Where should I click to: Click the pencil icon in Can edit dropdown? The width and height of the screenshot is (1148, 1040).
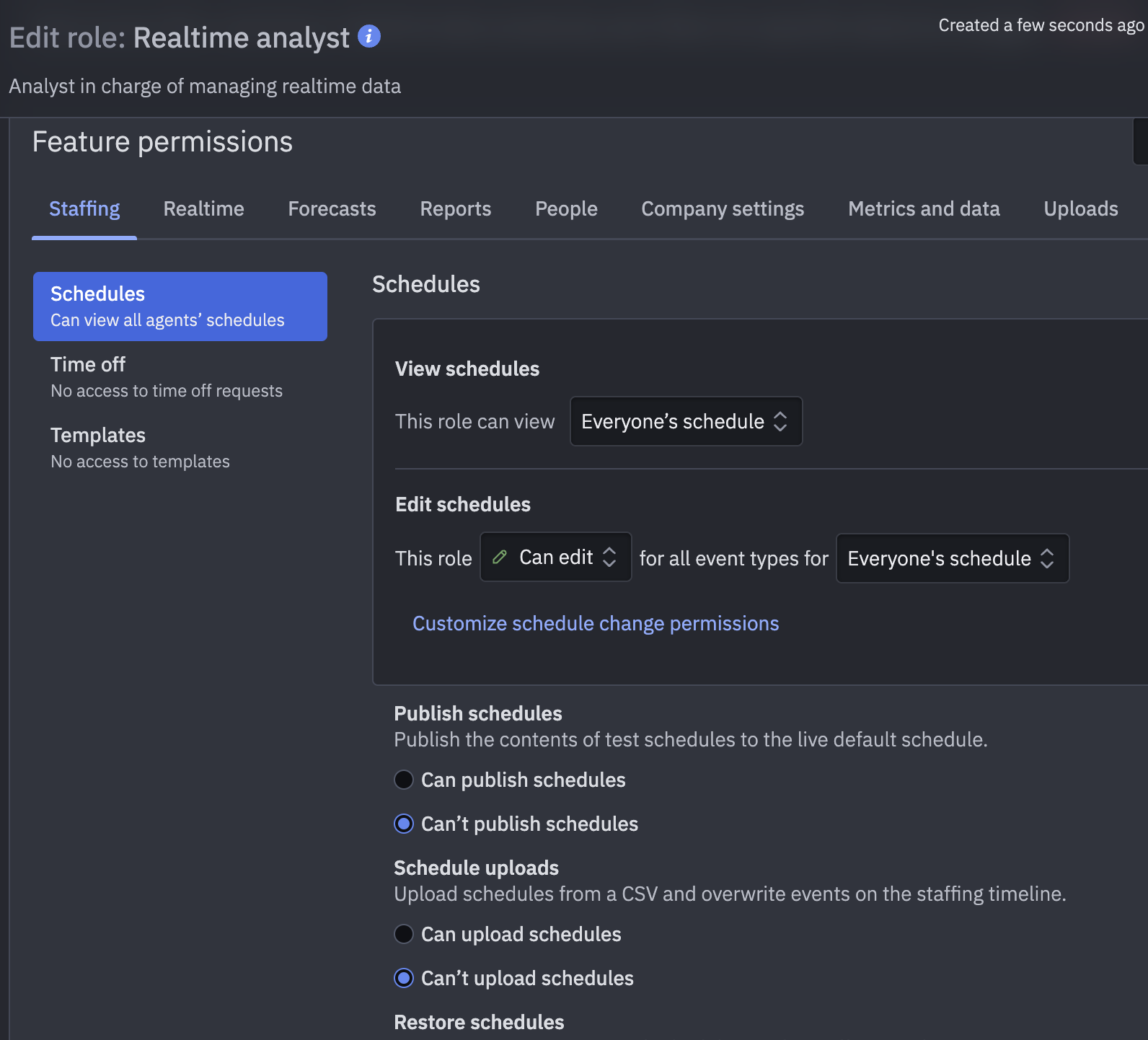[500, 557]
